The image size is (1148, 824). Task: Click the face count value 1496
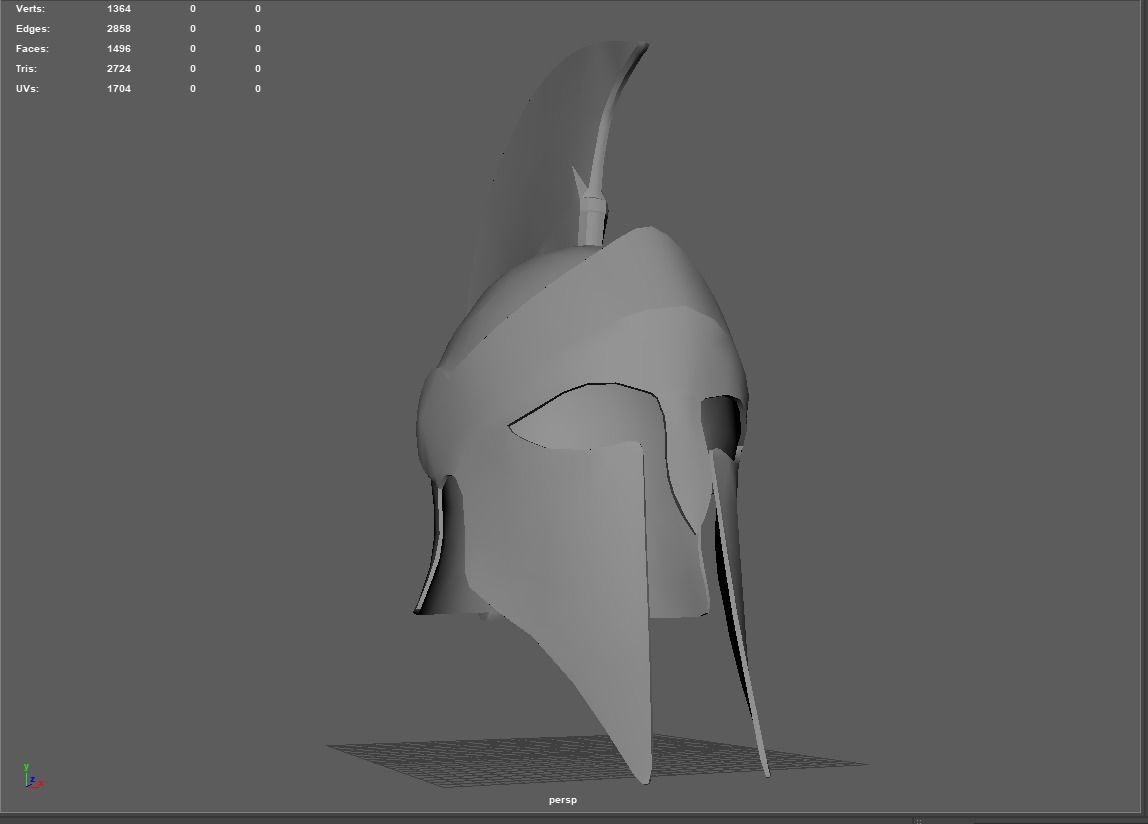119,48
